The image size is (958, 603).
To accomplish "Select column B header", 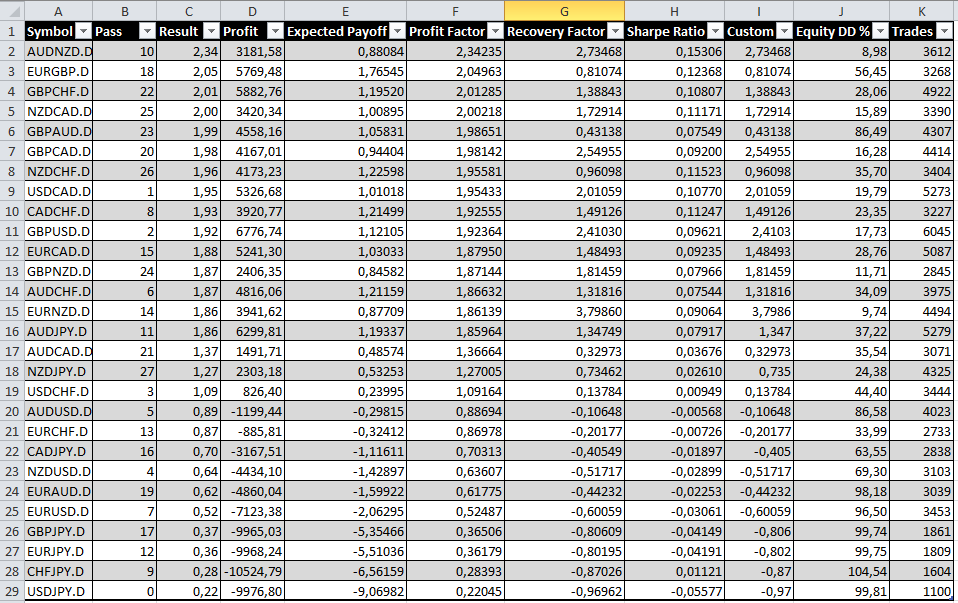I will coord(125,11).
